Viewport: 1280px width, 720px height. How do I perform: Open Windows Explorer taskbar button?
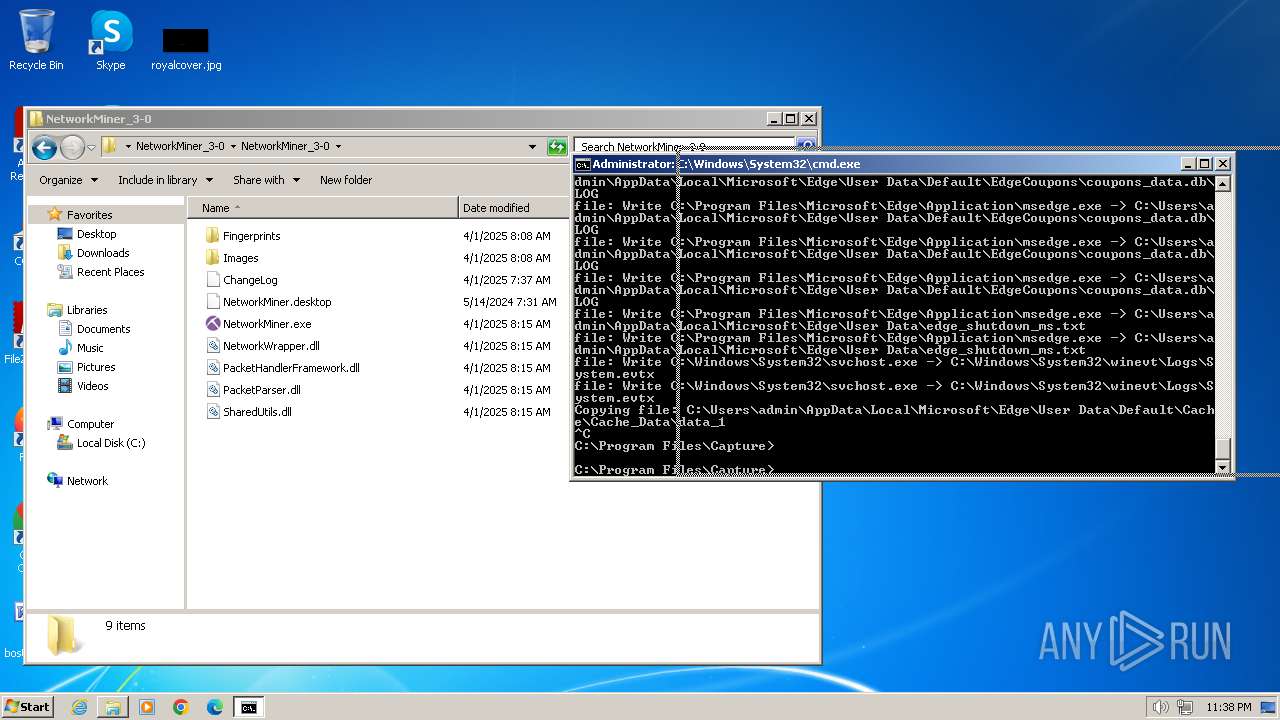click(113, 707)
